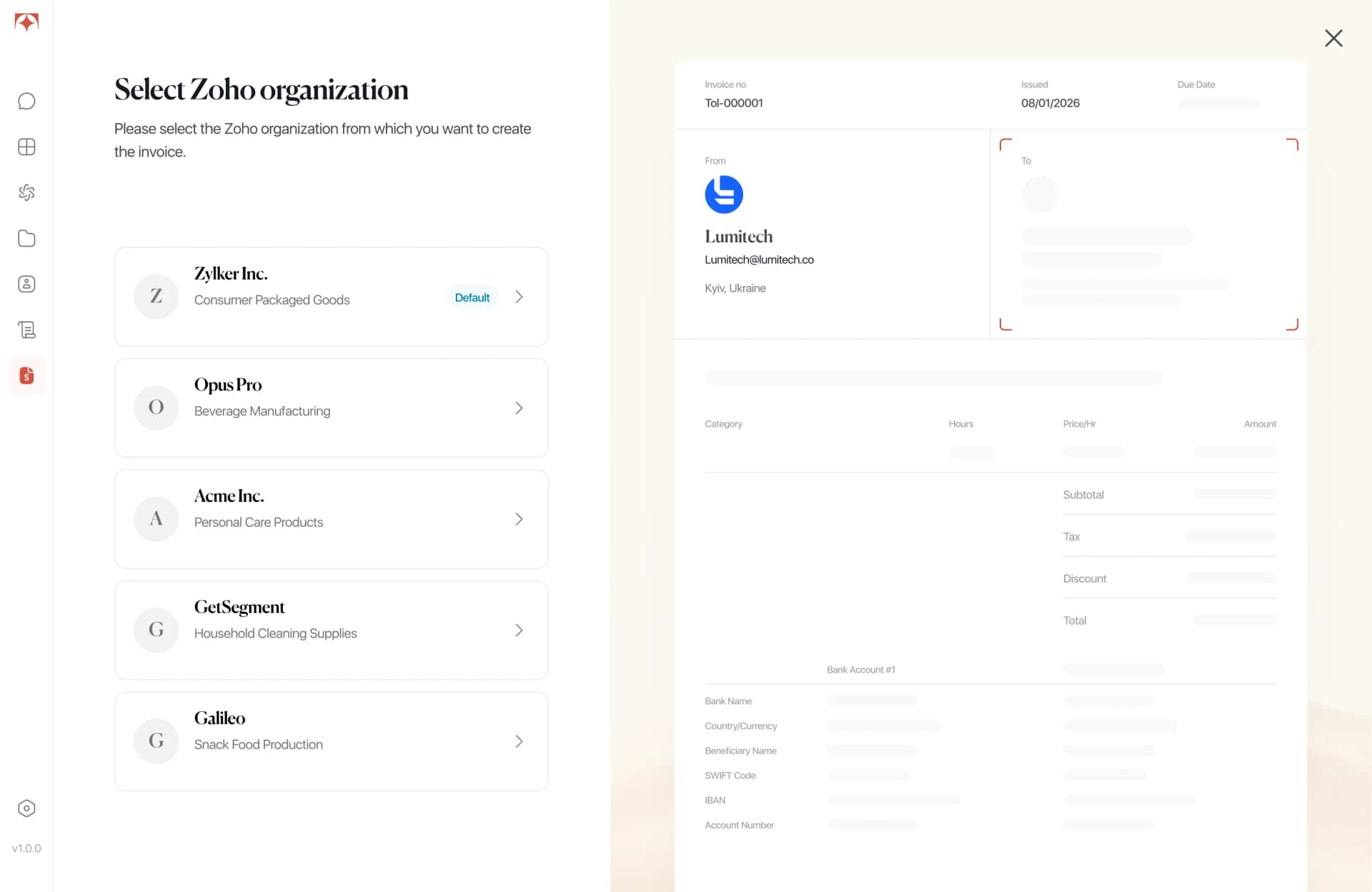Viewport: 1372px width, 892px height.
Task: Click the issued date 08/01/2026
Action: coord(1050,103)
